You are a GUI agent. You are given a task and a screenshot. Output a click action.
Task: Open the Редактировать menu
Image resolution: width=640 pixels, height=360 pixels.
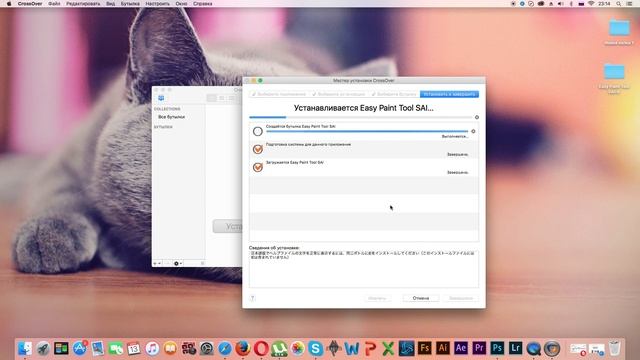tap(83, 4)
